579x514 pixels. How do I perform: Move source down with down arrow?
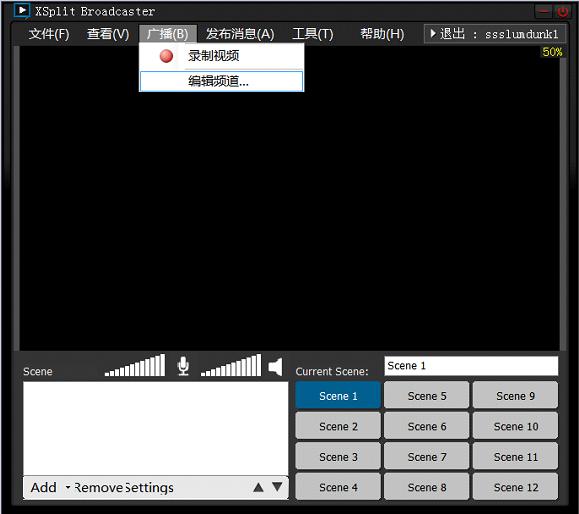[x=277, y=487]
